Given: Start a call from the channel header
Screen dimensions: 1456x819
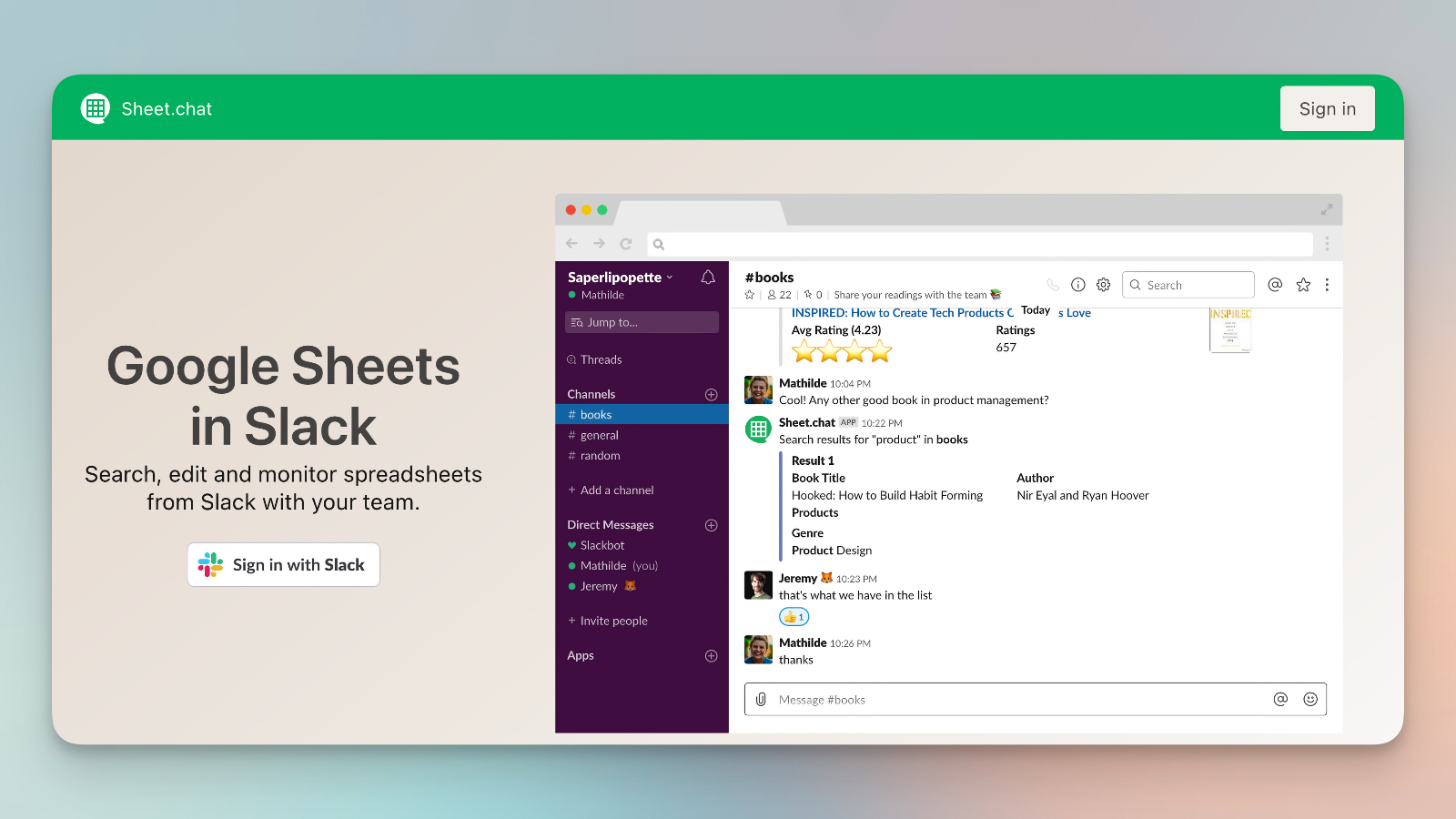Looking at the screenshot, I should pyautogui.click(x=1053, y=284).
